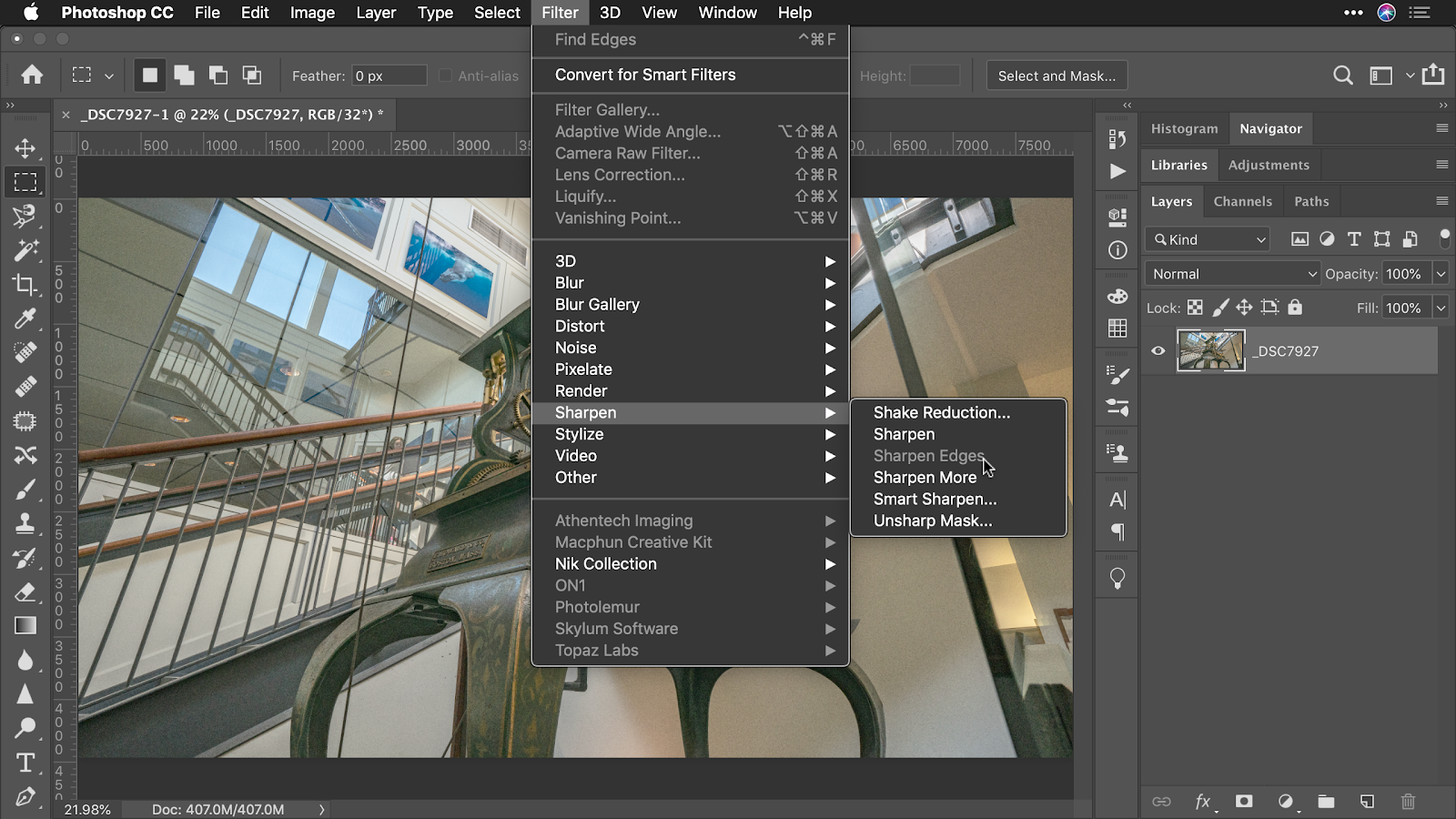Image resolution: width=1456 pixels, height=819 pixels.
Task: Toggle lock all padlock
Action: click(1295, 308)
